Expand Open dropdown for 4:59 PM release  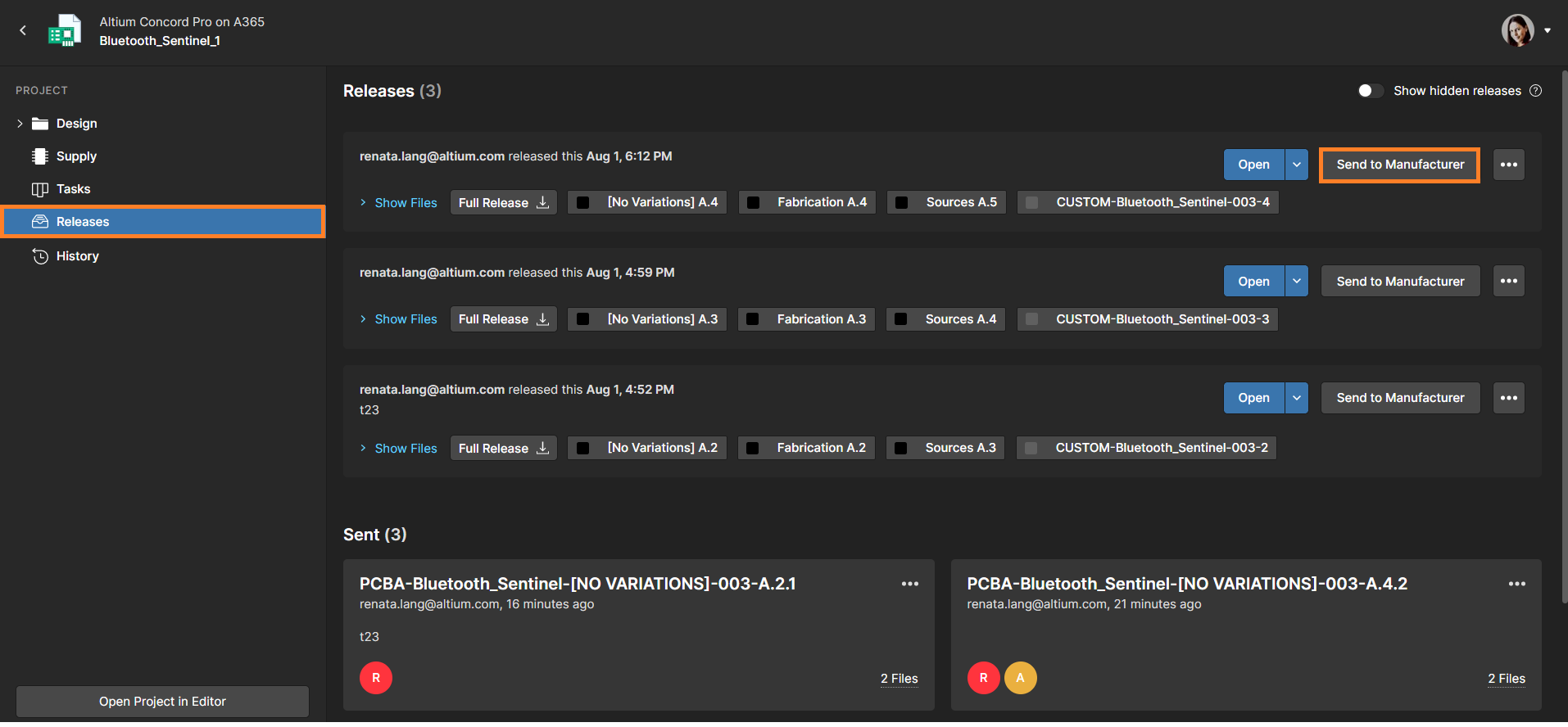click(x=1297, y=282)
